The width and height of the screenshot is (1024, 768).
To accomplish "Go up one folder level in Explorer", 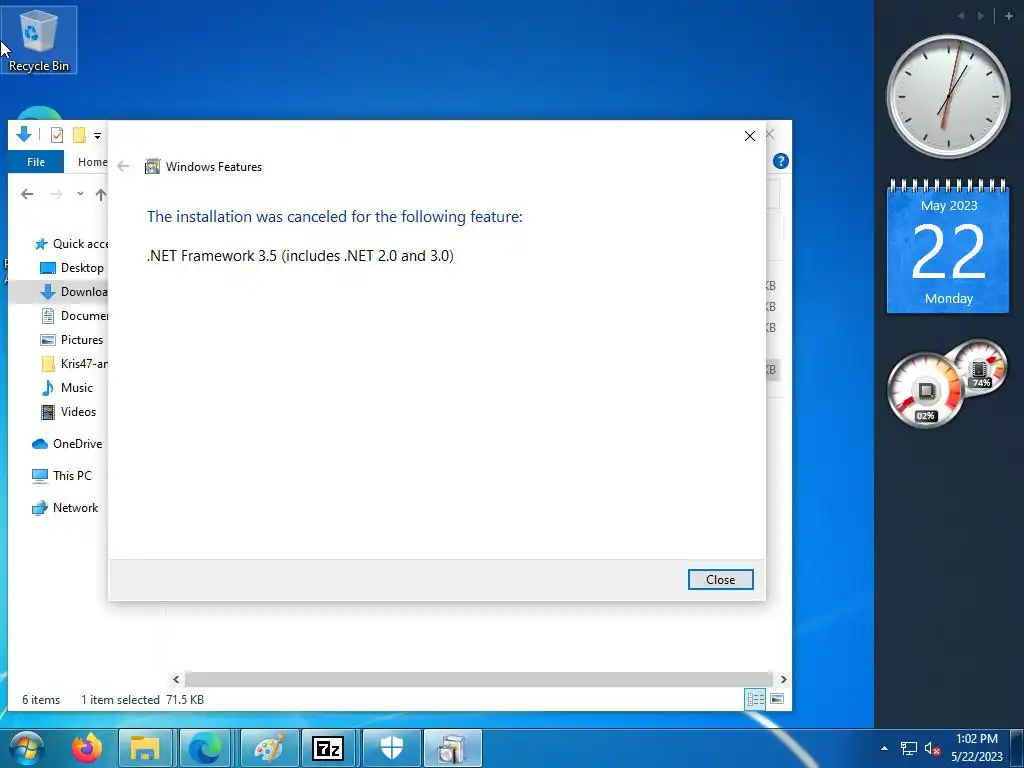I will [101, 194].
